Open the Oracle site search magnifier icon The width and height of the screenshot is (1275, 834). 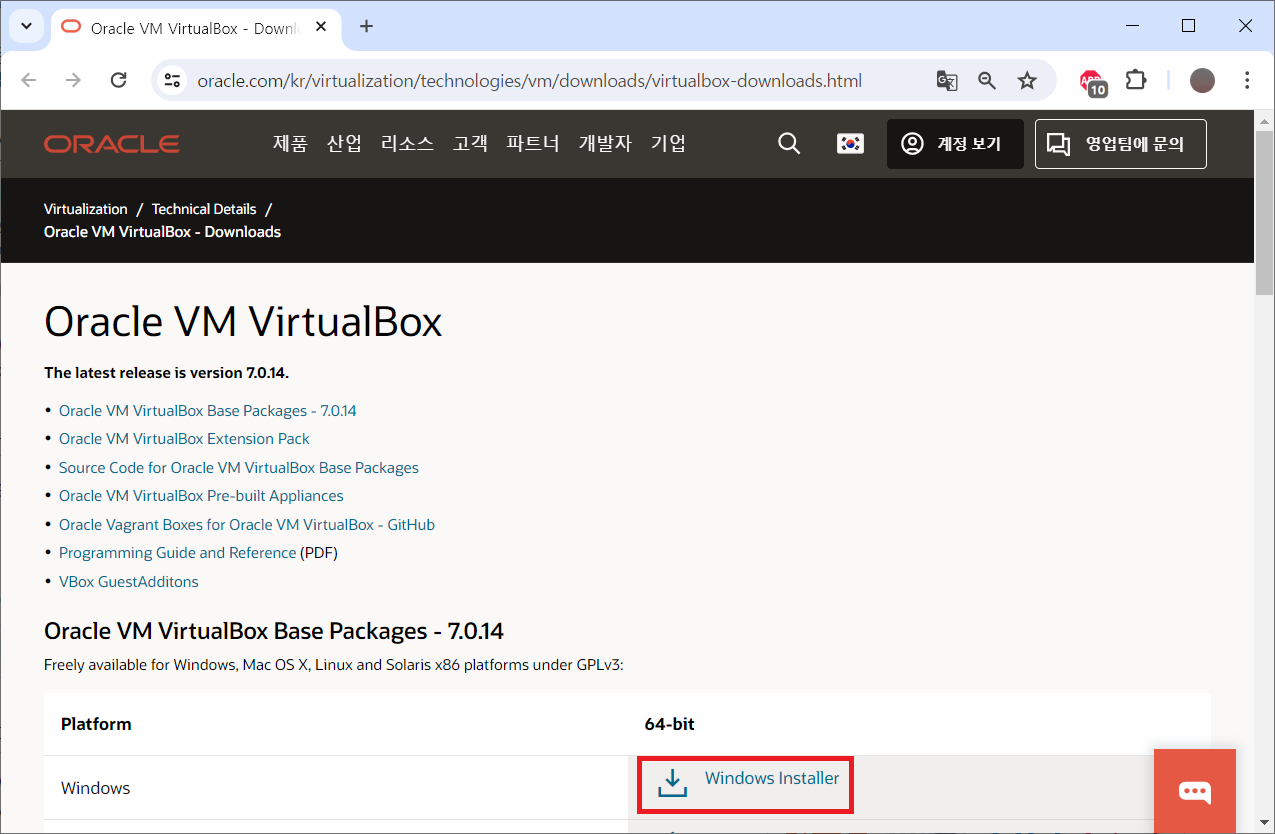pyautogui.click(x=789, y=143)
